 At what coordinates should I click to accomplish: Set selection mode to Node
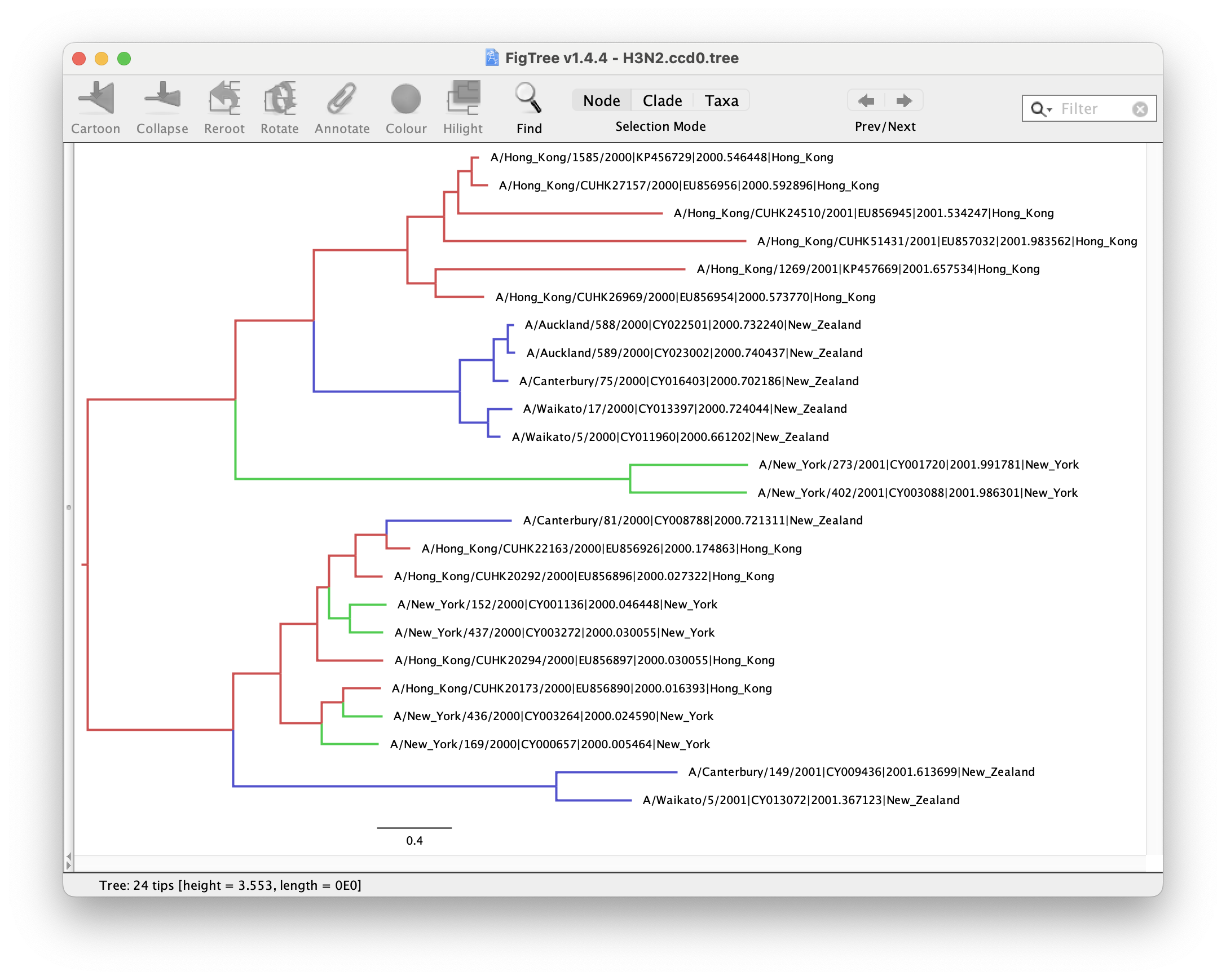[x=602, y=100]
